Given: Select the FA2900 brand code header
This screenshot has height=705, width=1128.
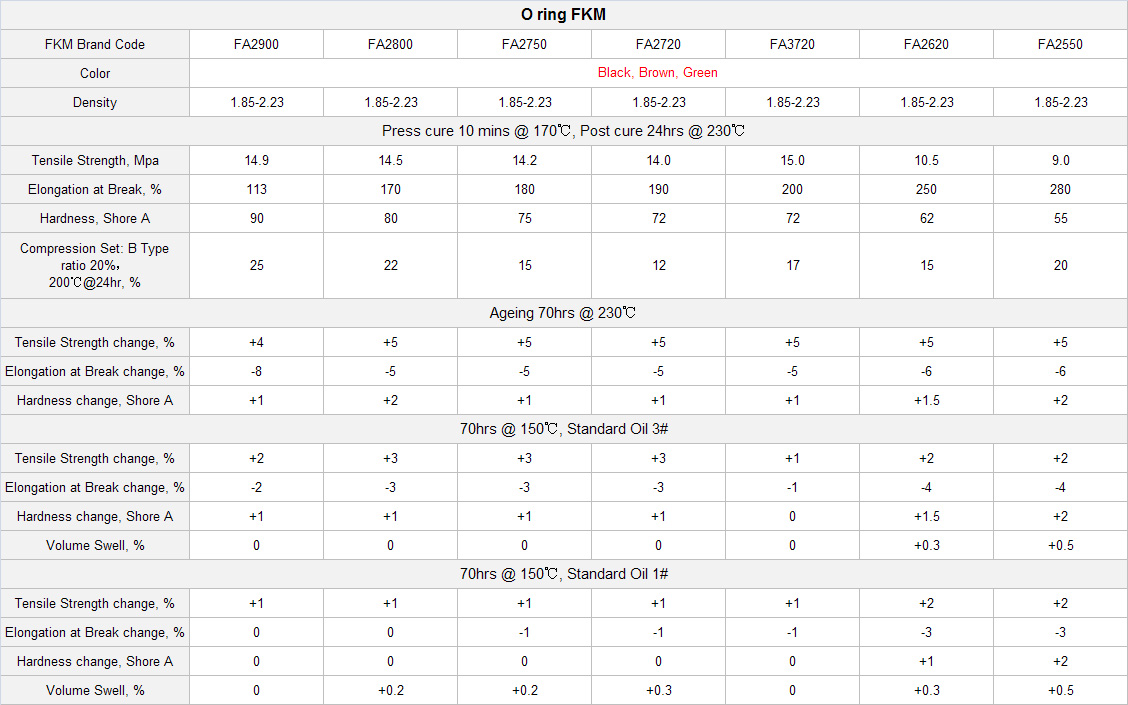Looking at the screenshot, I should point(256,44).
